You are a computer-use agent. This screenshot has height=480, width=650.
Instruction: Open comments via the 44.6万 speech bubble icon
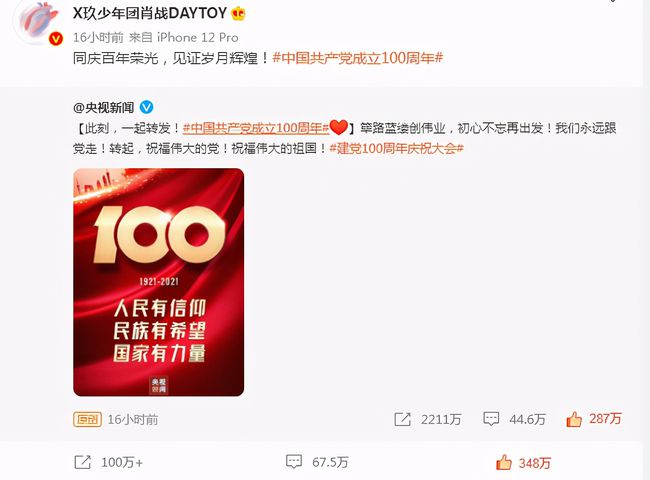(x=491, y=419)
